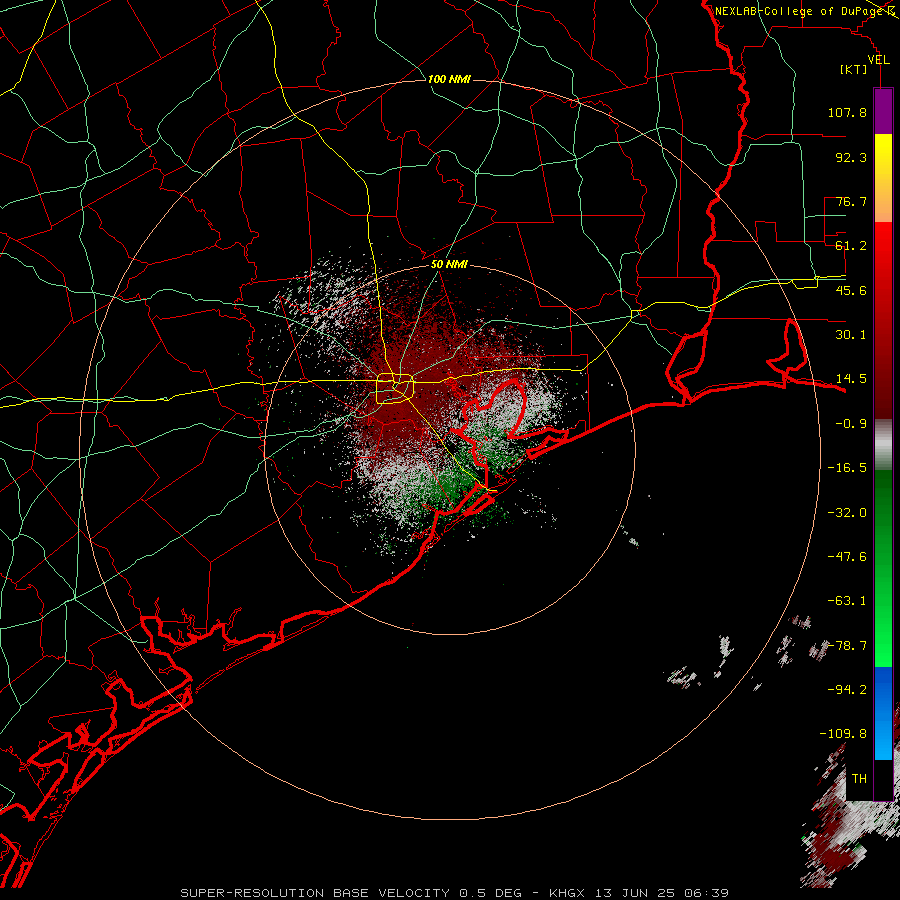Screen dimensions: 900x900
Task: Pick the yellow-orange segment of the color bar
Action: pos(883,178)
